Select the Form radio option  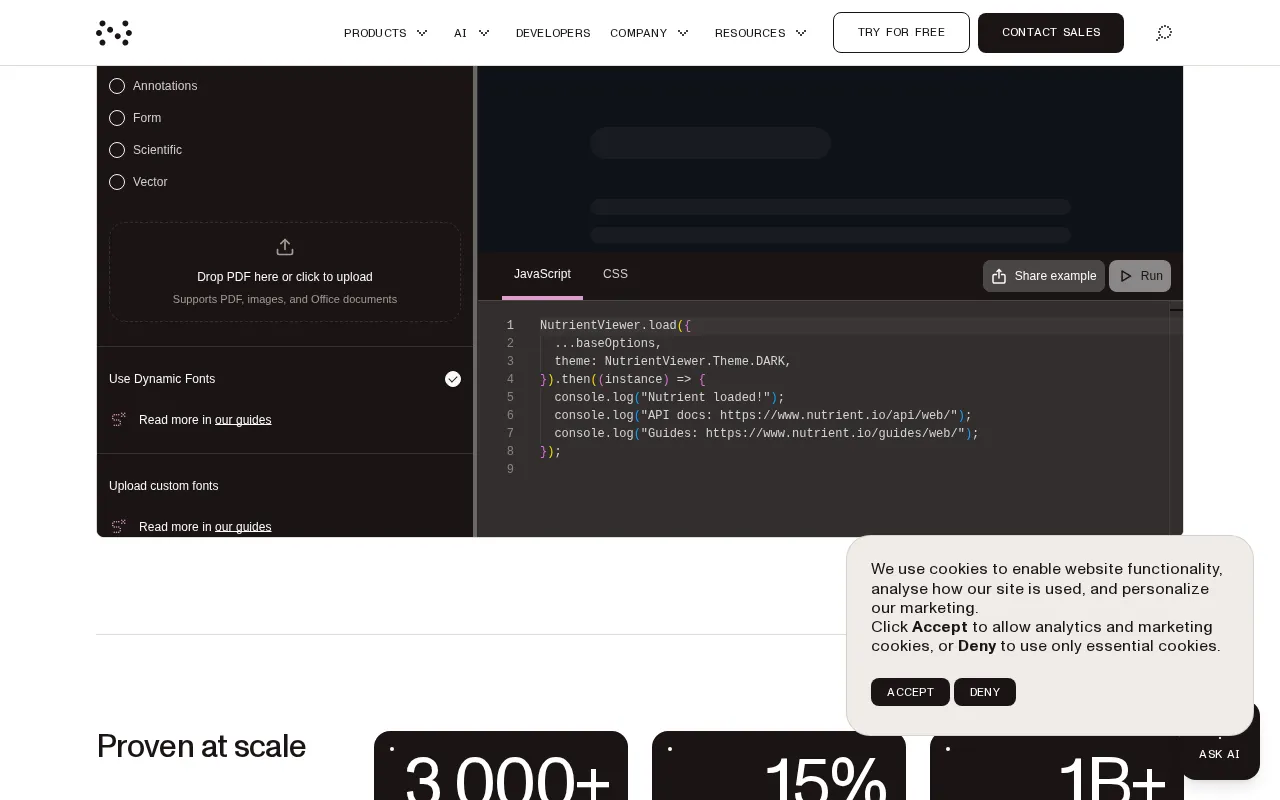tap(117, 118)
